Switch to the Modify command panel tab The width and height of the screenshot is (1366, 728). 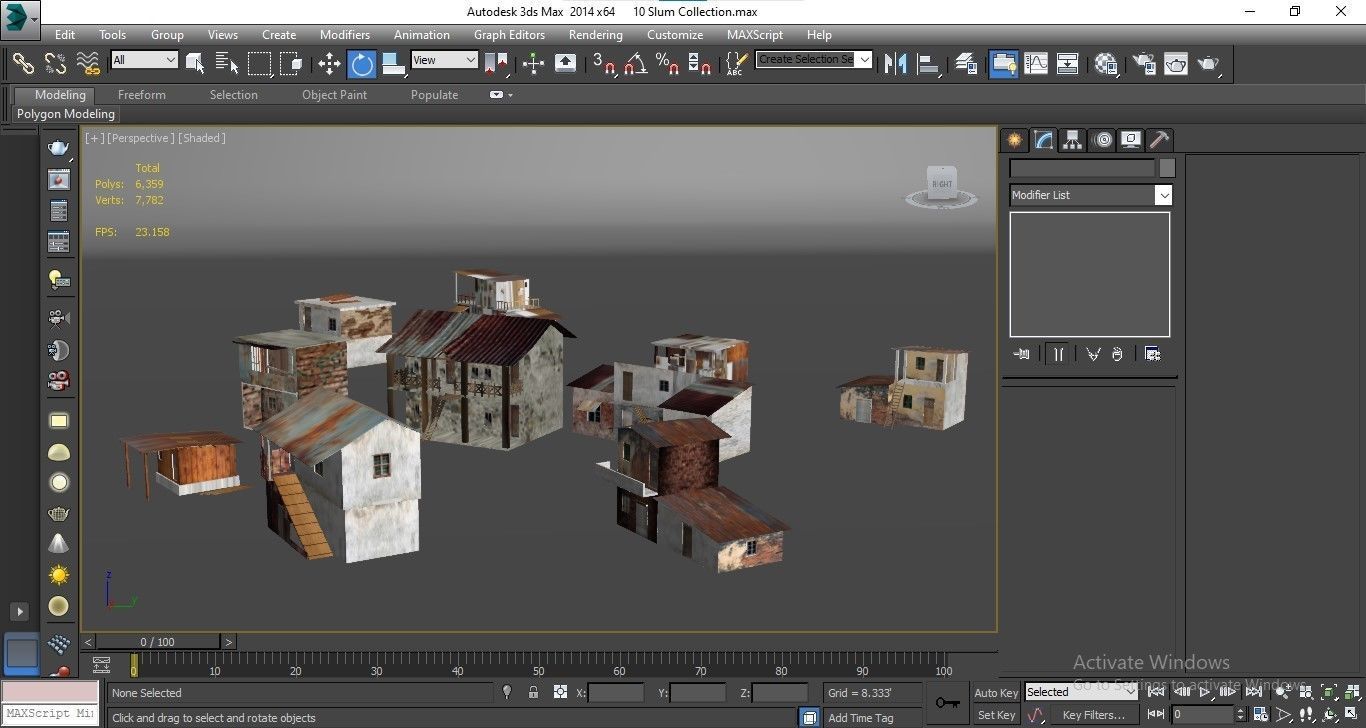(x=1044, y=140)
